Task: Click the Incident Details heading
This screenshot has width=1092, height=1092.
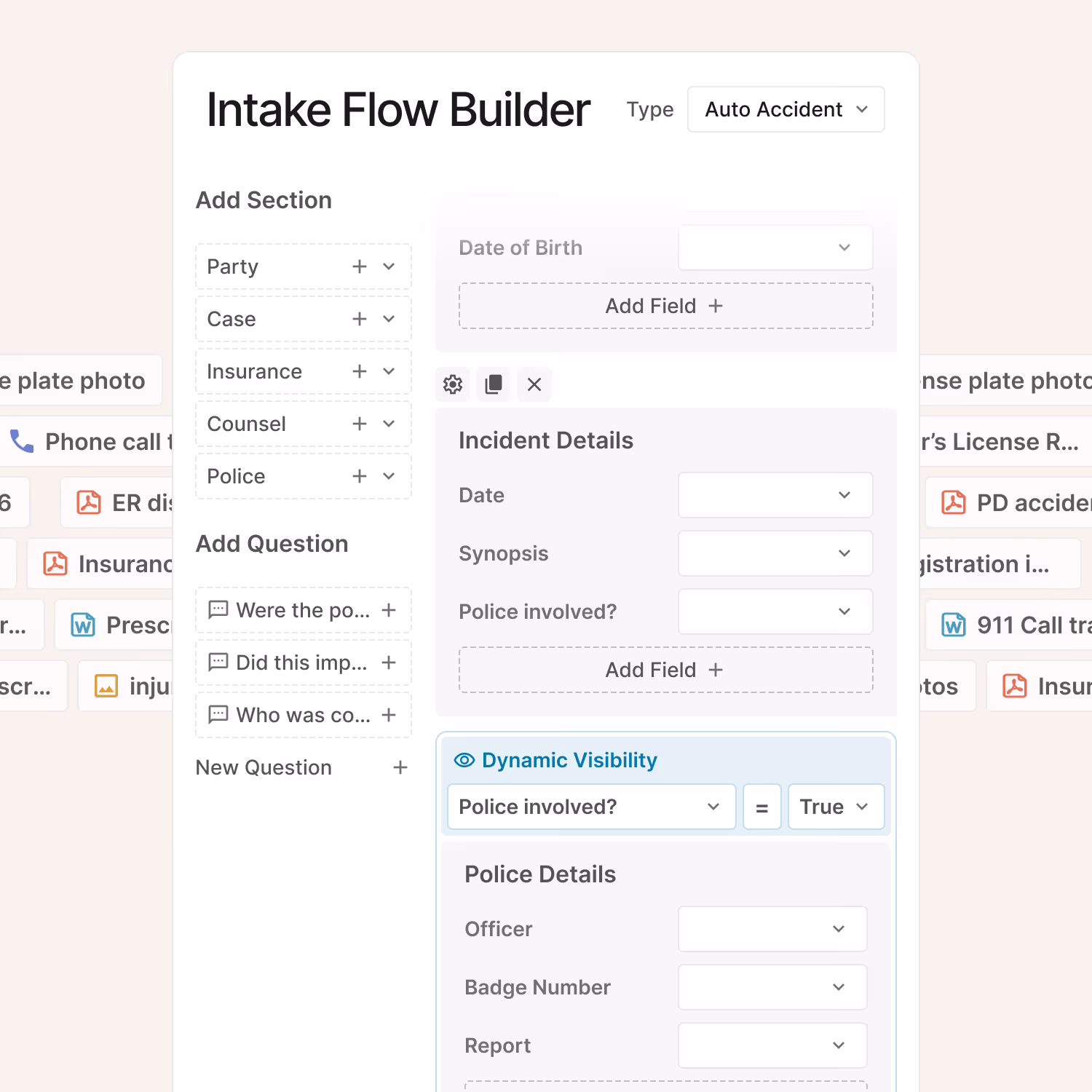Action: 546,440
